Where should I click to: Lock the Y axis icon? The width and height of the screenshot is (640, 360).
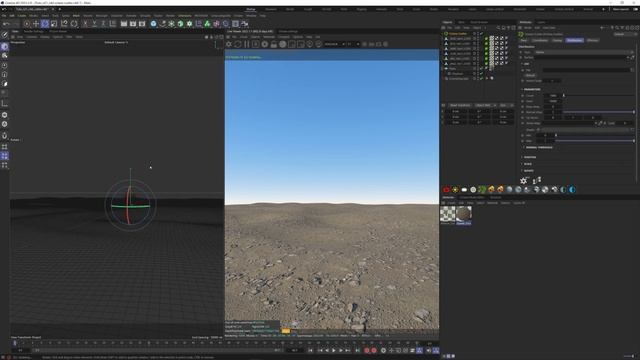[94, 24]
